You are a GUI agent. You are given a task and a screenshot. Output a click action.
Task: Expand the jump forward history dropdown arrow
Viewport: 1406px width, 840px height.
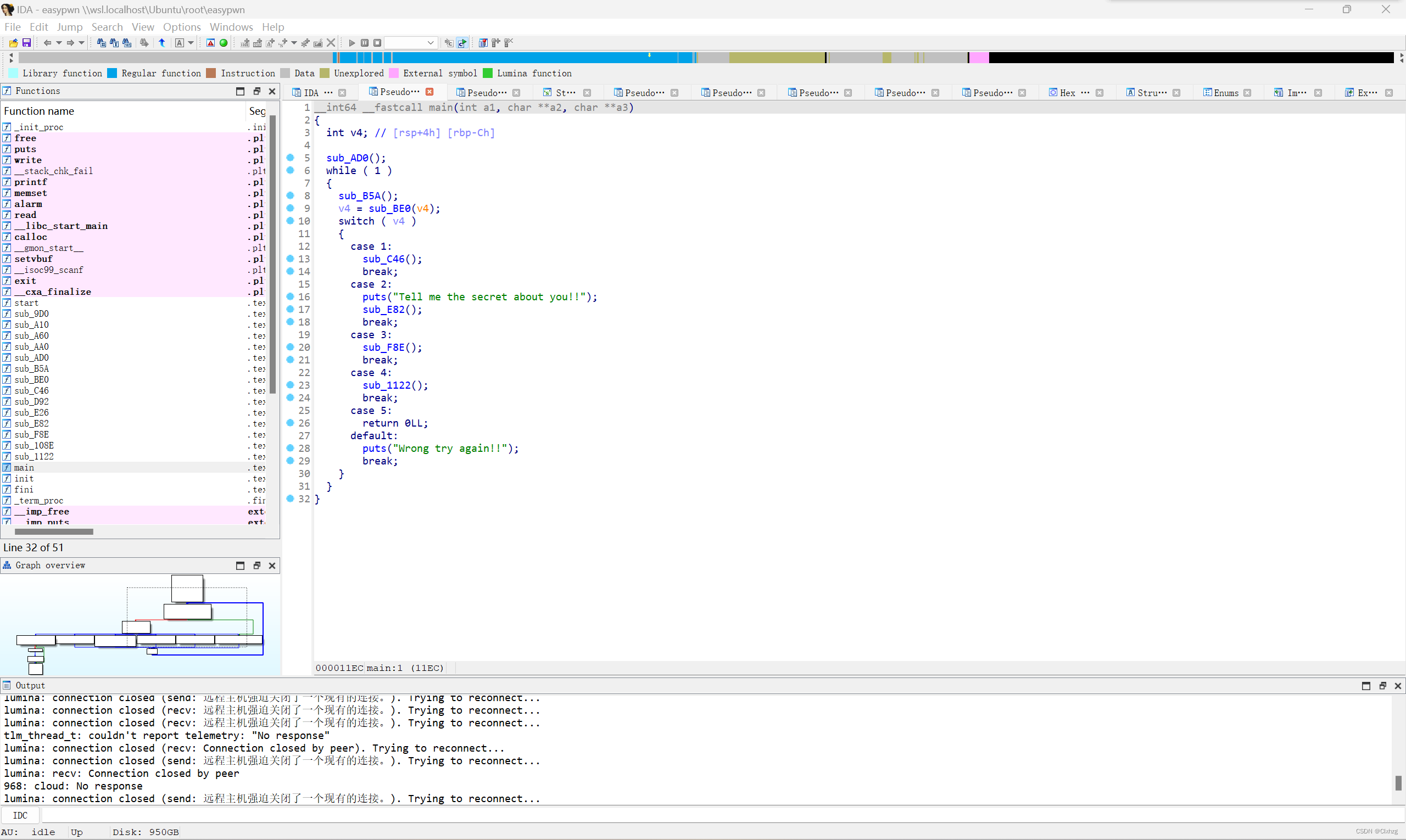(81, 43)
